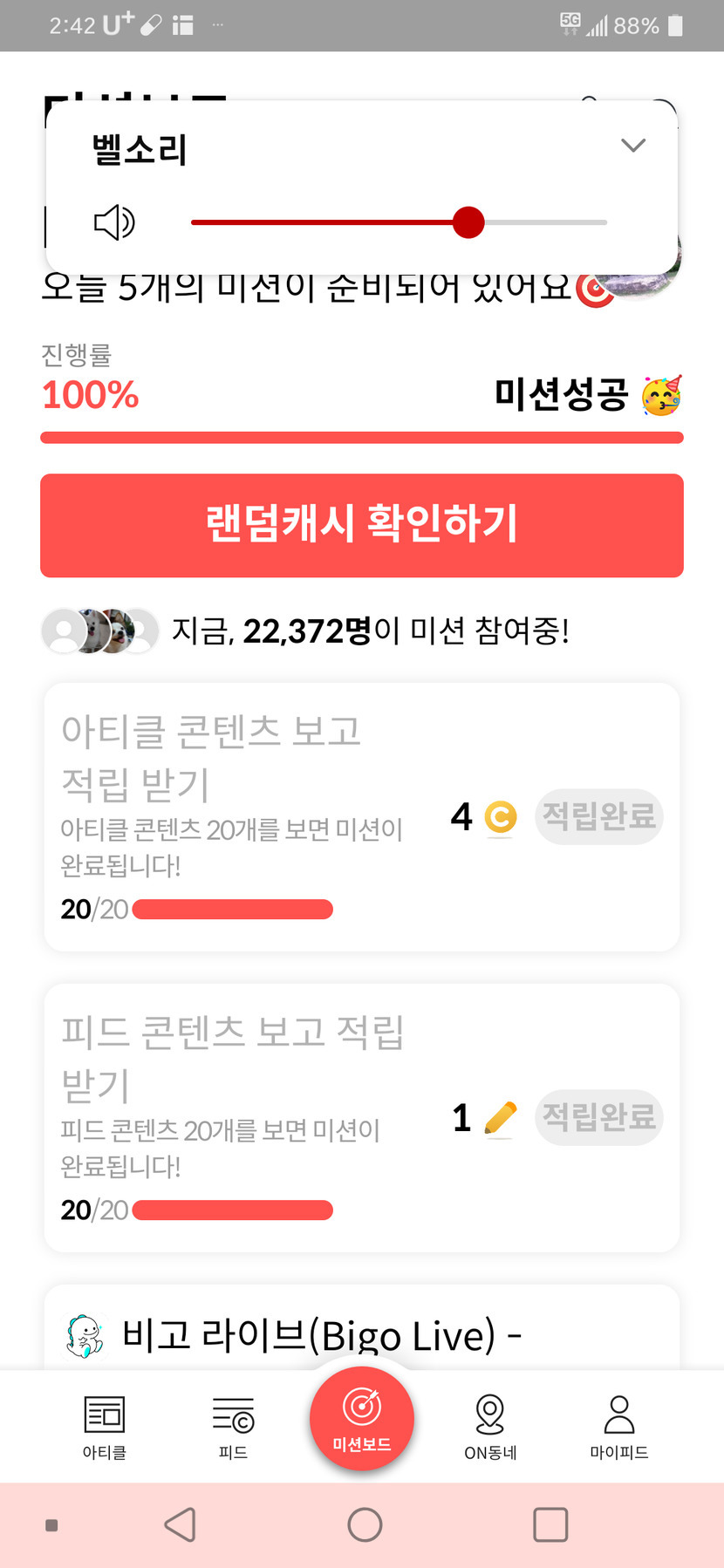The width and height of the screenshot is (724, 1568).
Task: Tap the pencil reward icon
Action: [x=500, y=1118]
